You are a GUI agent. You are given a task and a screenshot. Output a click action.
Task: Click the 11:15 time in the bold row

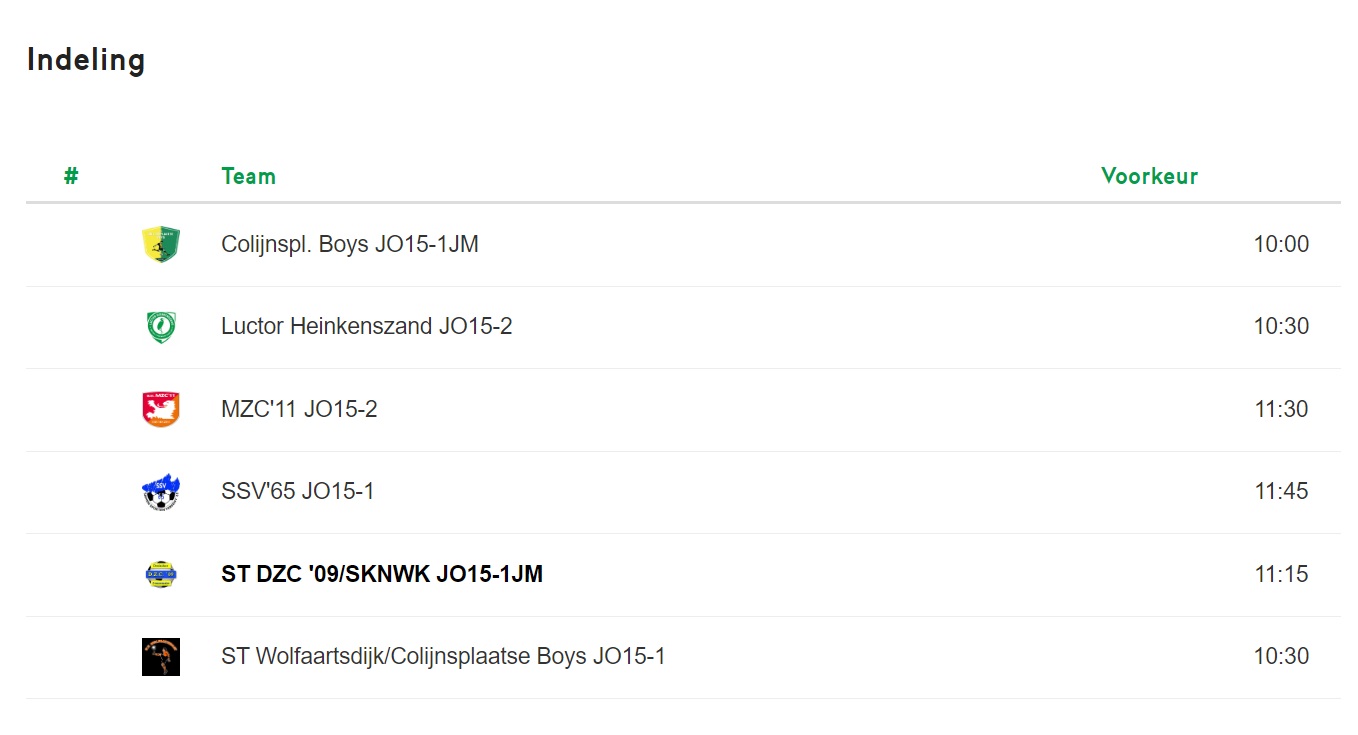pyautogui.click(x=1281, y=575)
